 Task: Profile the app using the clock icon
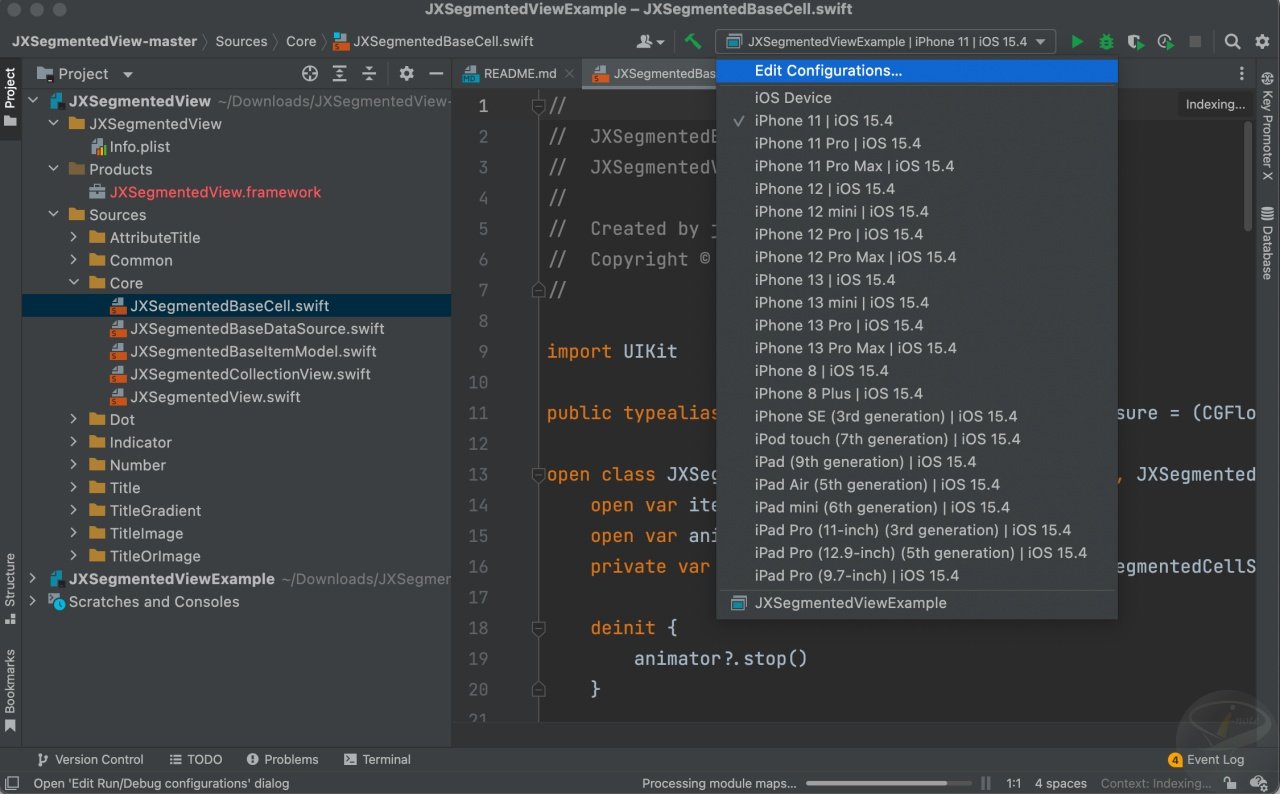(1164, 41)
